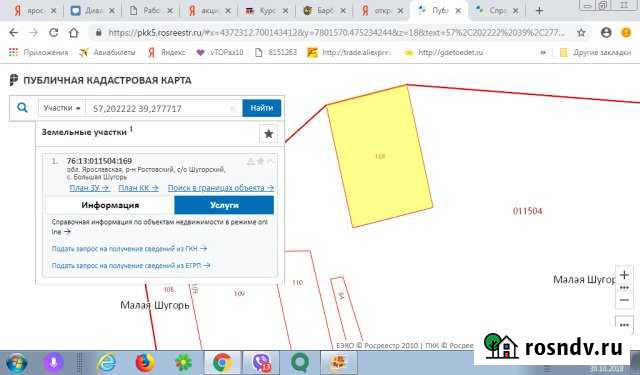
Task: Open the План КК link
Action: click(x=138, y=188)
